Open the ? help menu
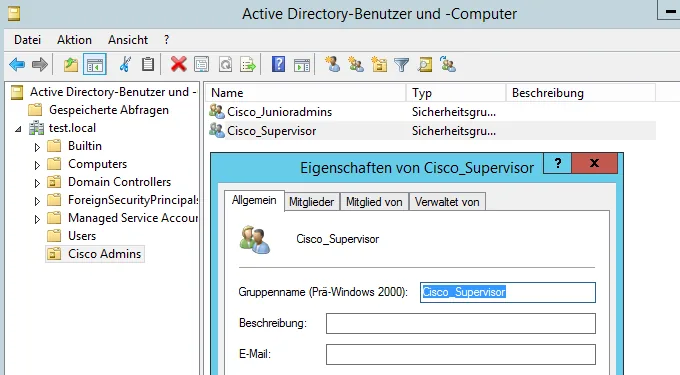The image size is (680, 375). (x=167, y=40)
